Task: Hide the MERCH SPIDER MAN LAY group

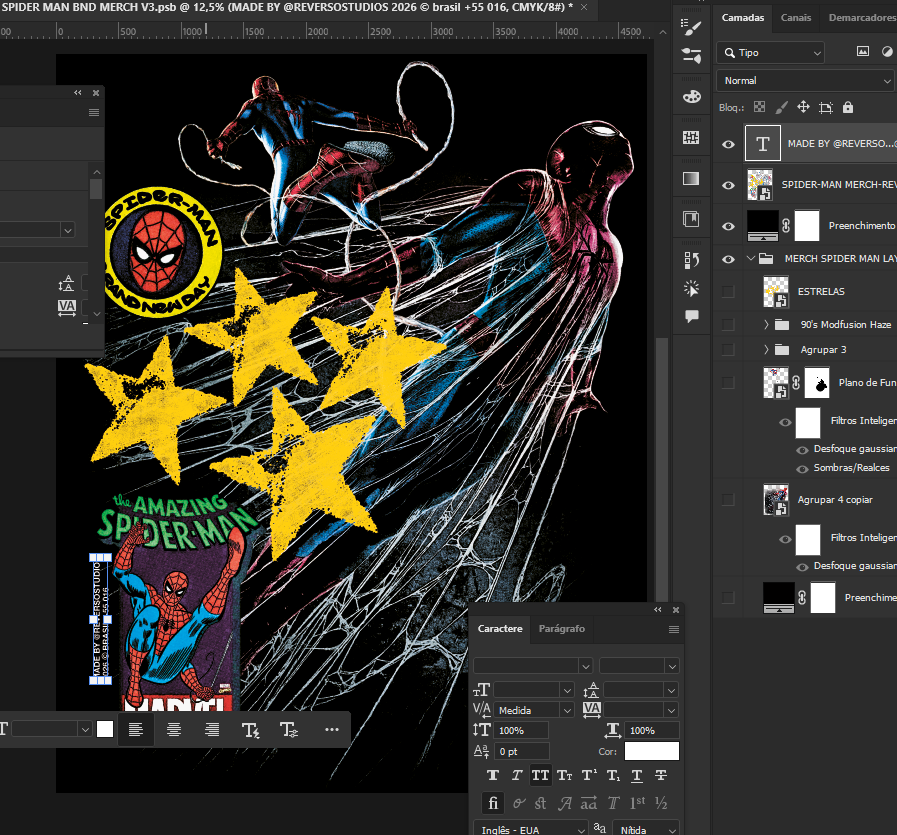Action: [x=728, y=259]
